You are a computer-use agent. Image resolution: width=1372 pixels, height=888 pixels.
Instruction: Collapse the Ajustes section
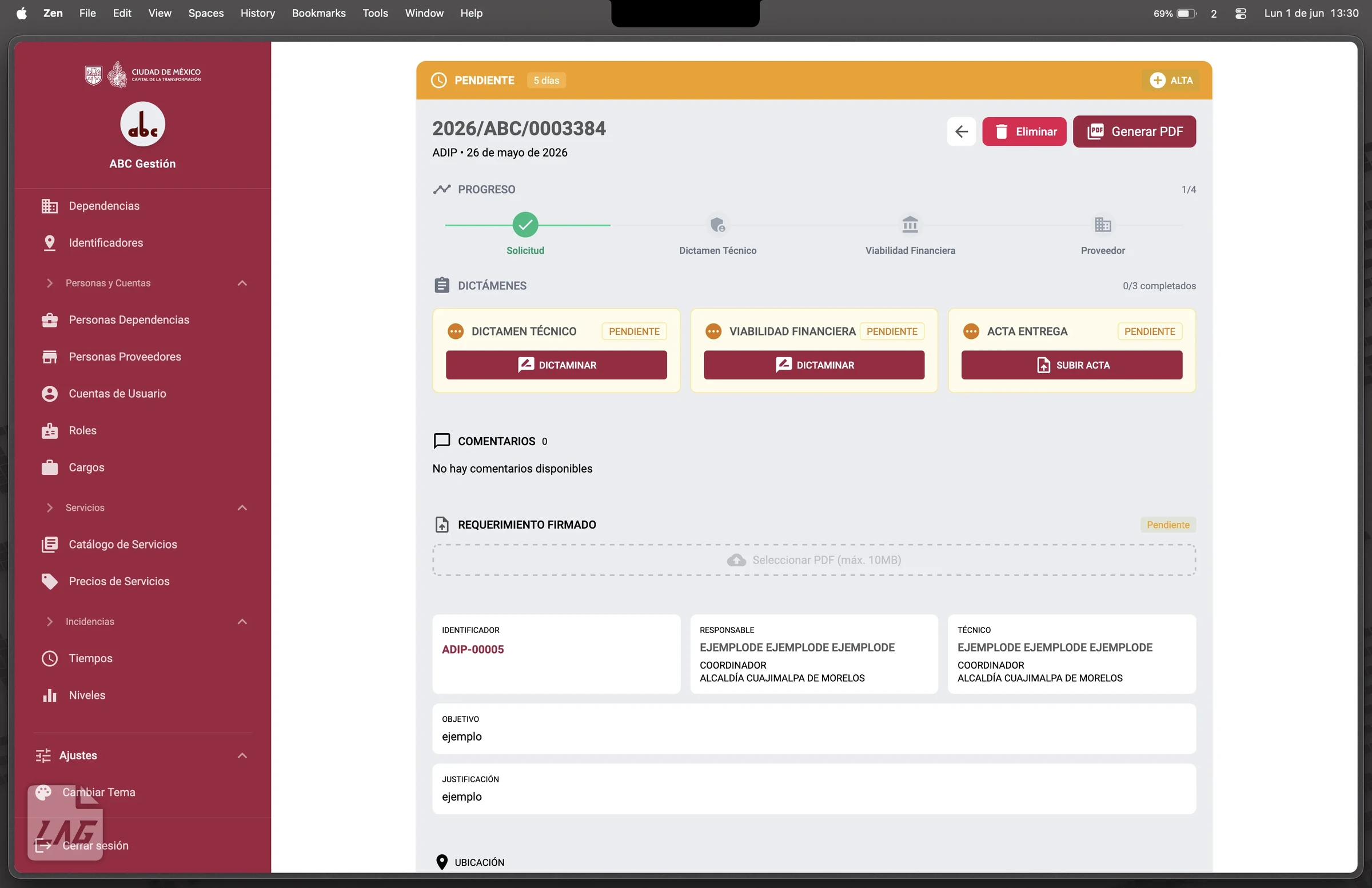coord(242,755)
